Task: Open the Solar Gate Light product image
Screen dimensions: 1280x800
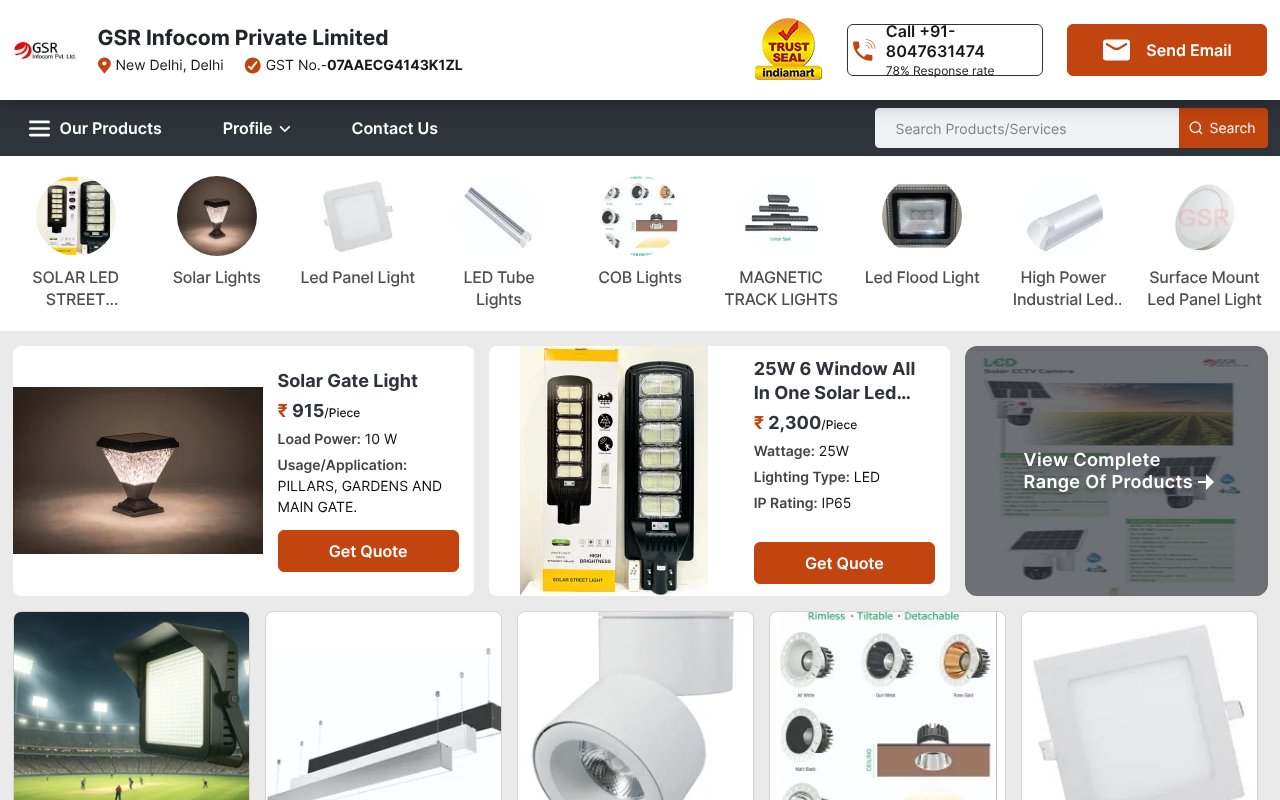Action: (138, 470)
